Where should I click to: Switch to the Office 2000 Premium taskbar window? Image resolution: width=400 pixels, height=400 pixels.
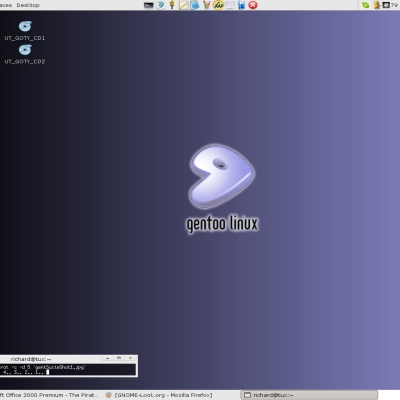click(49, 395)
